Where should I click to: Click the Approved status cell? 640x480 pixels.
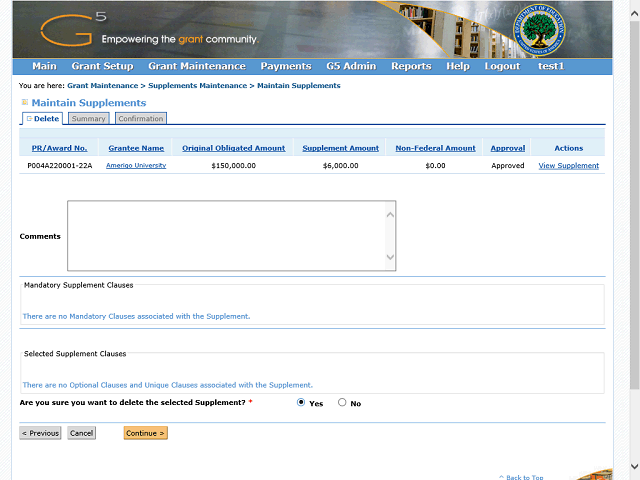[x=508, y=165]
